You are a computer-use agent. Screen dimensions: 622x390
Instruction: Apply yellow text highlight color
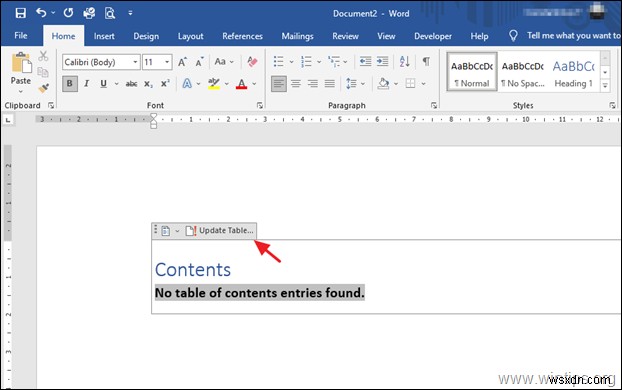[x=214, y=84]
